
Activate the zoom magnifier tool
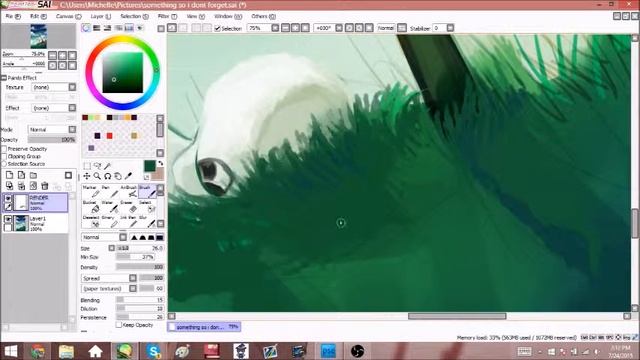(x=97, y=176)
